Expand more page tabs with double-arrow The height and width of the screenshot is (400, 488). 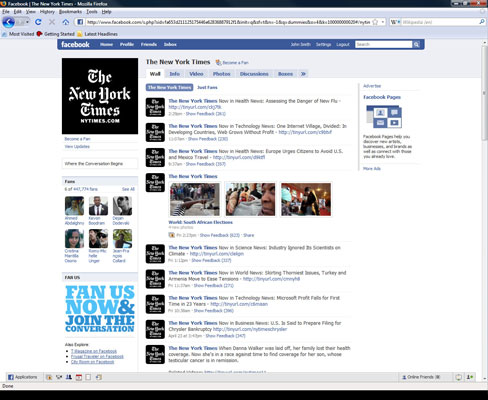tap(303, 74)
